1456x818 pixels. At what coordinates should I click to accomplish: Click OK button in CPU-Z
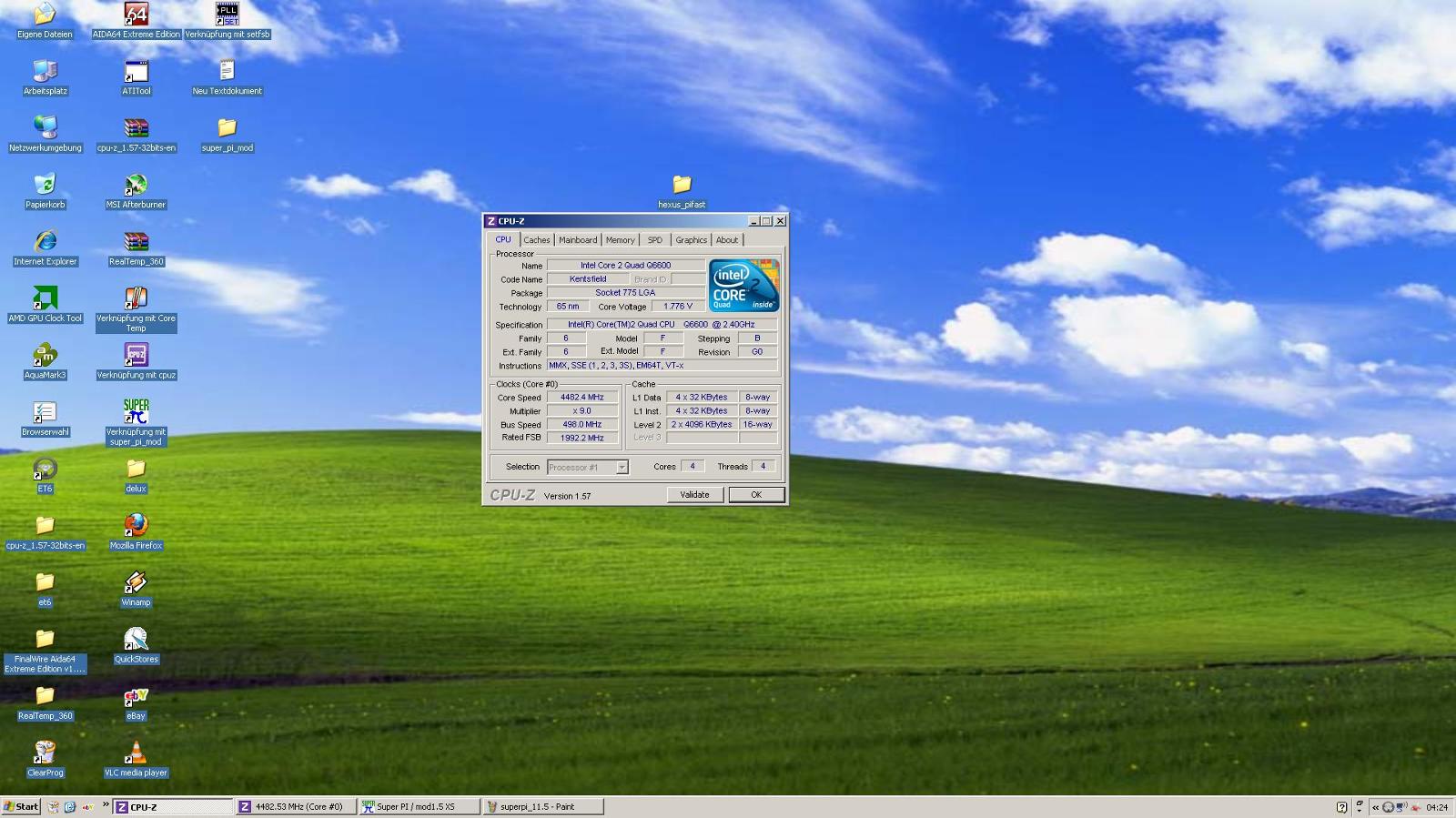tap(756, 495)
